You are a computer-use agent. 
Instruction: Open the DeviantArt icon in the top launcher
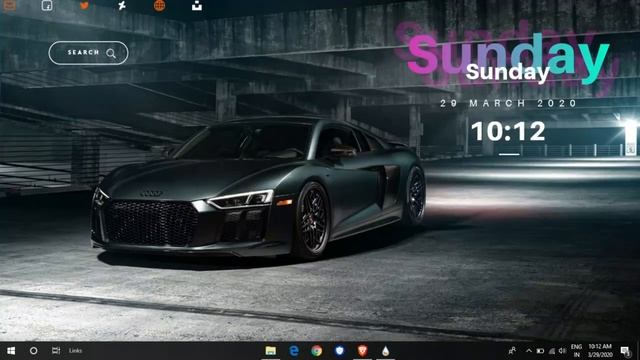(122, 5)
